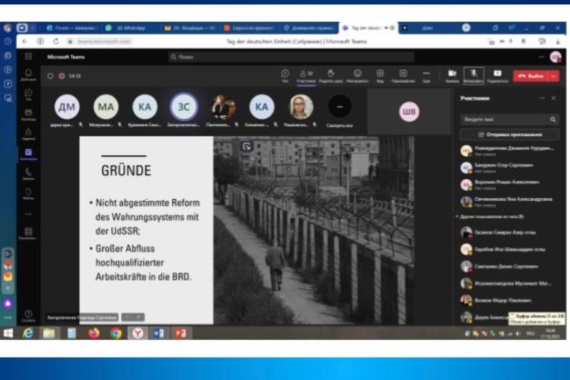
Task: Click the slide navigation control under slide
Action: (133, 317)
